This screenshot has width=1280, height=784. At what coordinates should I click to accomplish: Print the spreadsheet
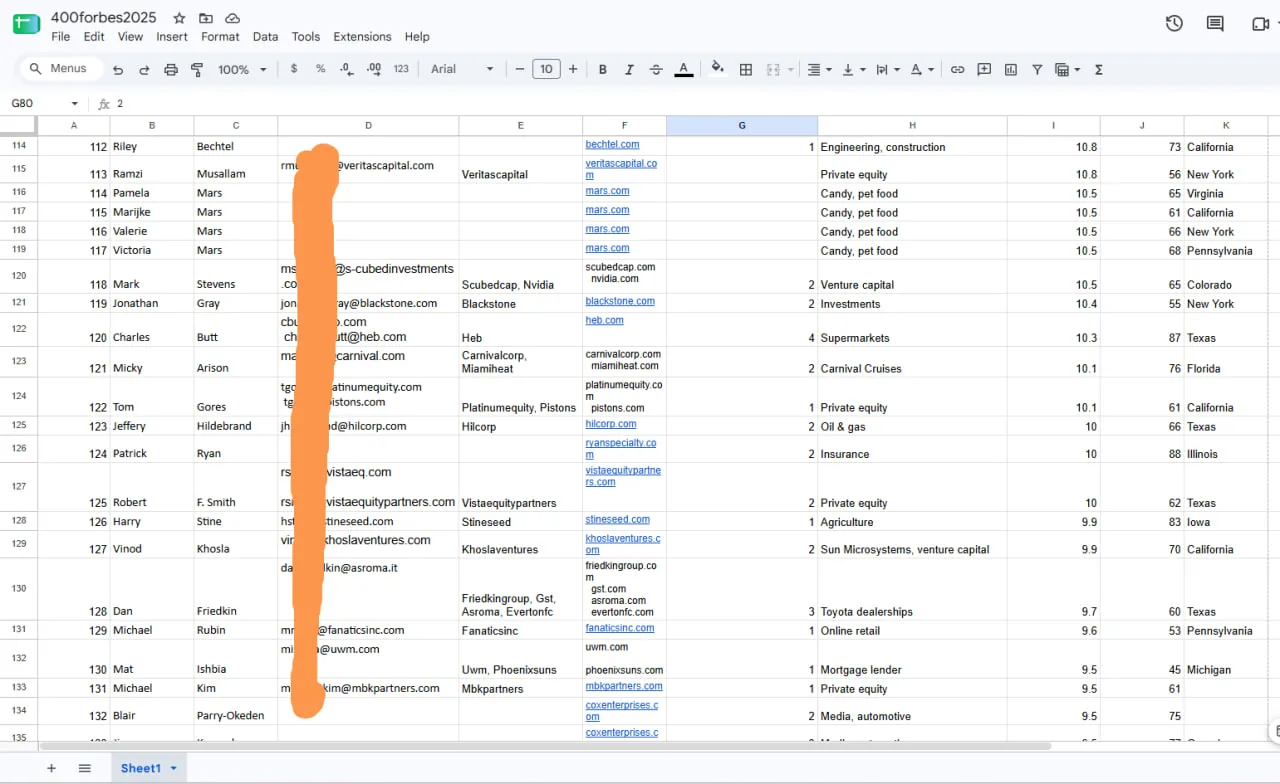tap(171, 69)
